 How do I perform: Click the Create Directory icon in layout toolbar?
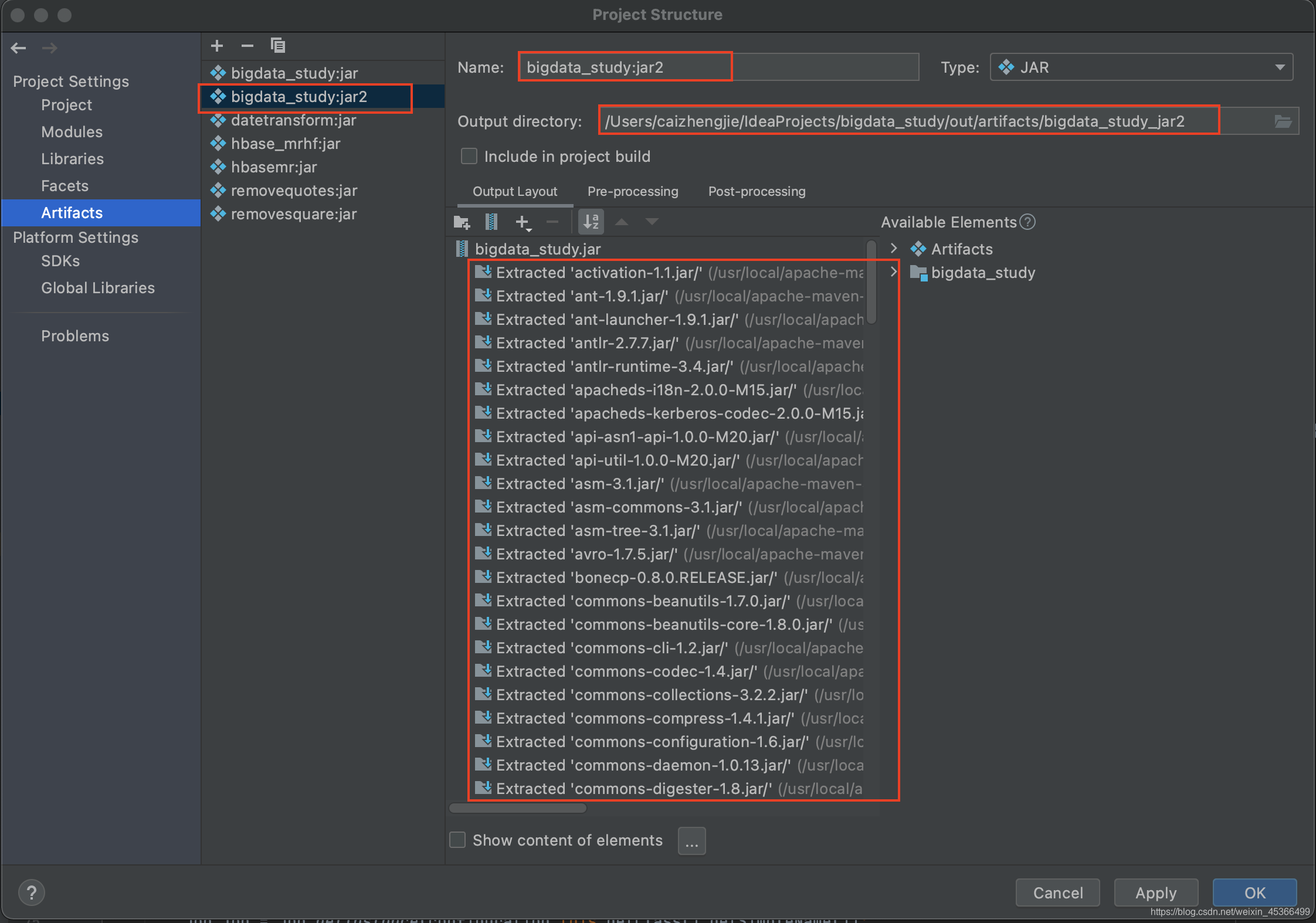point(462,222)
